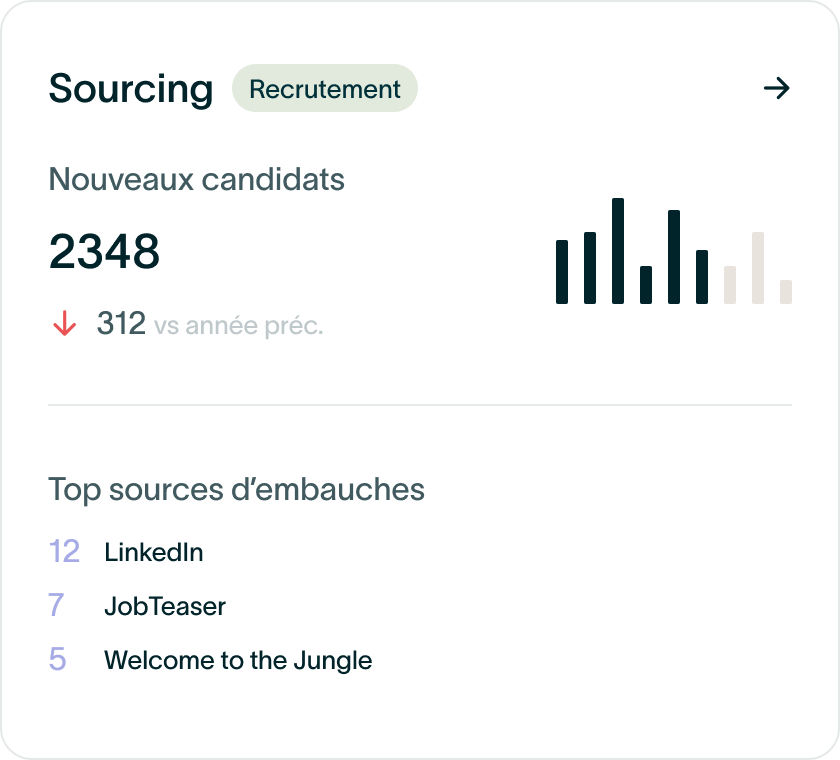Select the rightmost light bar in the chart

coord(786,292)
